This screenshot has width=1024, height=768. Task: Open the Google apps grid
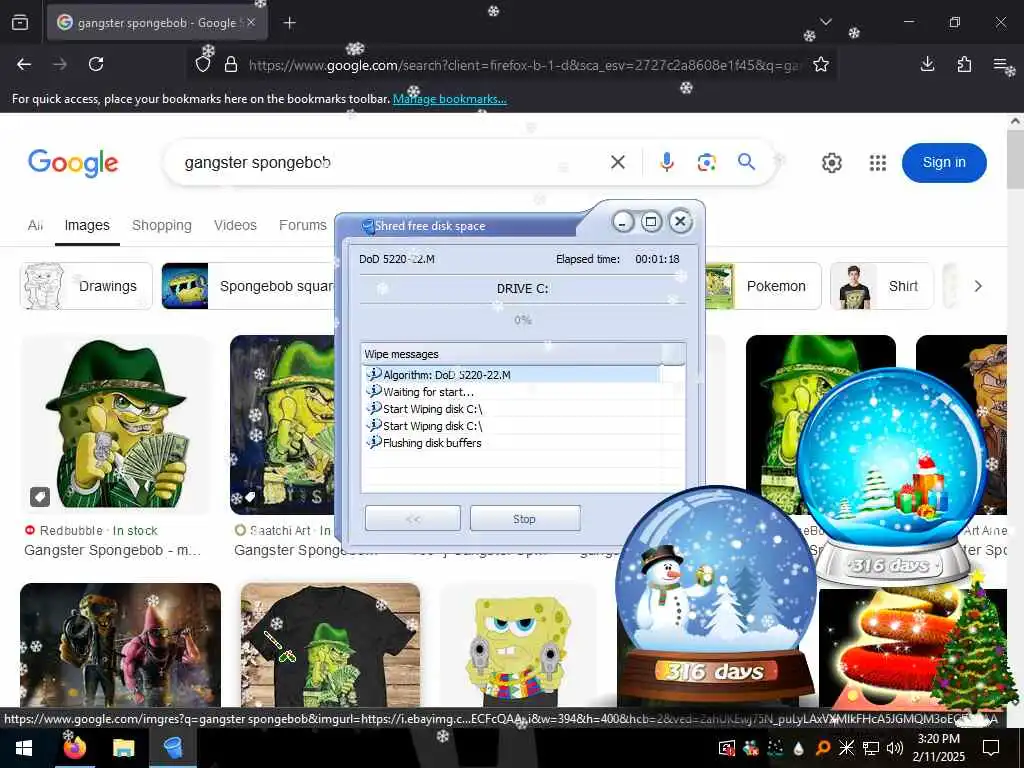coord(878,163)
